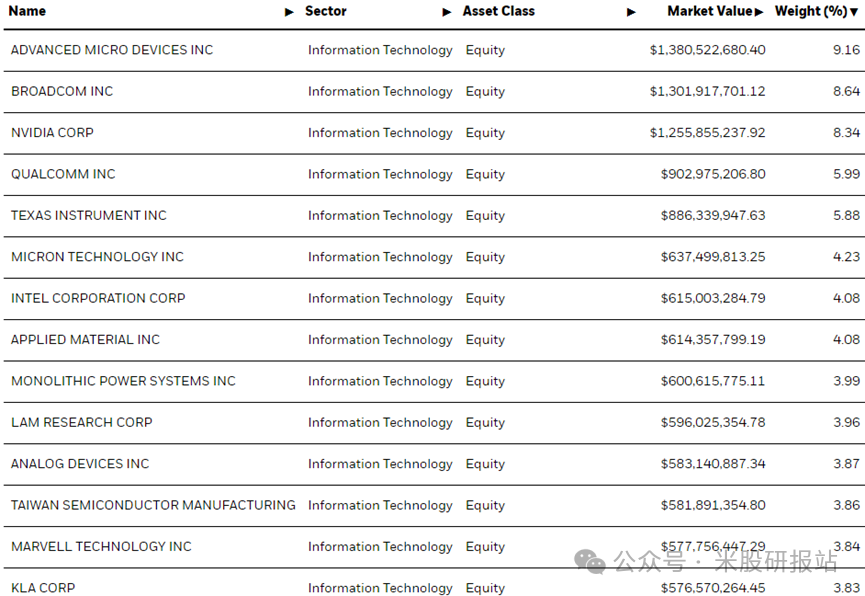
Task: Open the ADVANCED MICRO DEVICES INC holding
Action: point(112,50)
